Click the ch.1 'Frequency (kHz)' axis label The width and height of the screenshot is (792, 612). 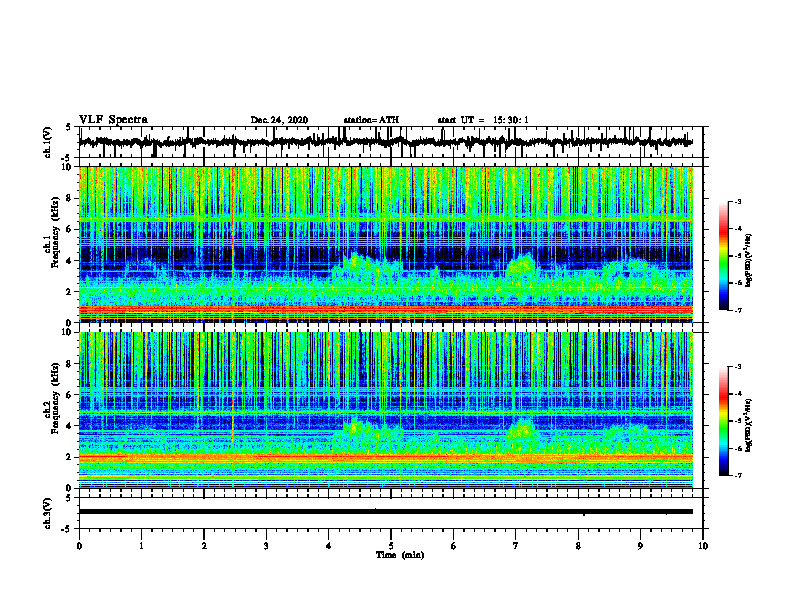pos(55,231)
